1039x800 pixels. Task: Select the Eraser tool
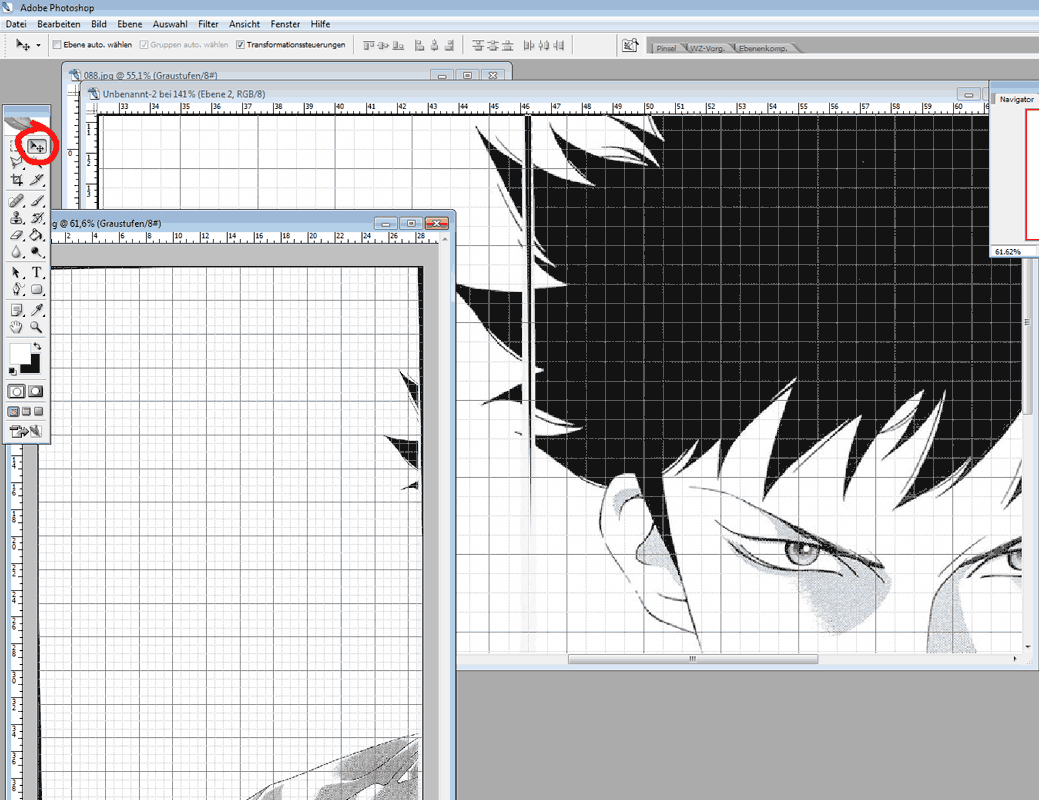(17, 235)
